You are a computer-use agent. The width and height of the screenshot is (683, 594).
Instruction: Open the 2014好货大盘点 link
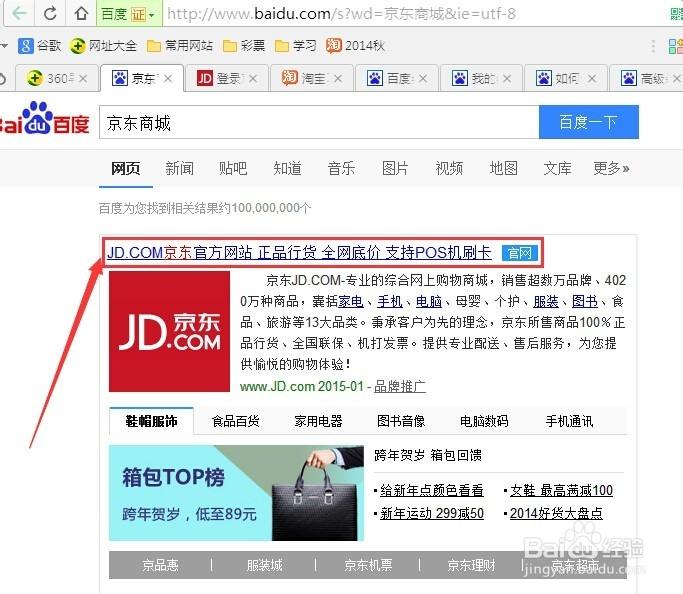click(556, 513)
